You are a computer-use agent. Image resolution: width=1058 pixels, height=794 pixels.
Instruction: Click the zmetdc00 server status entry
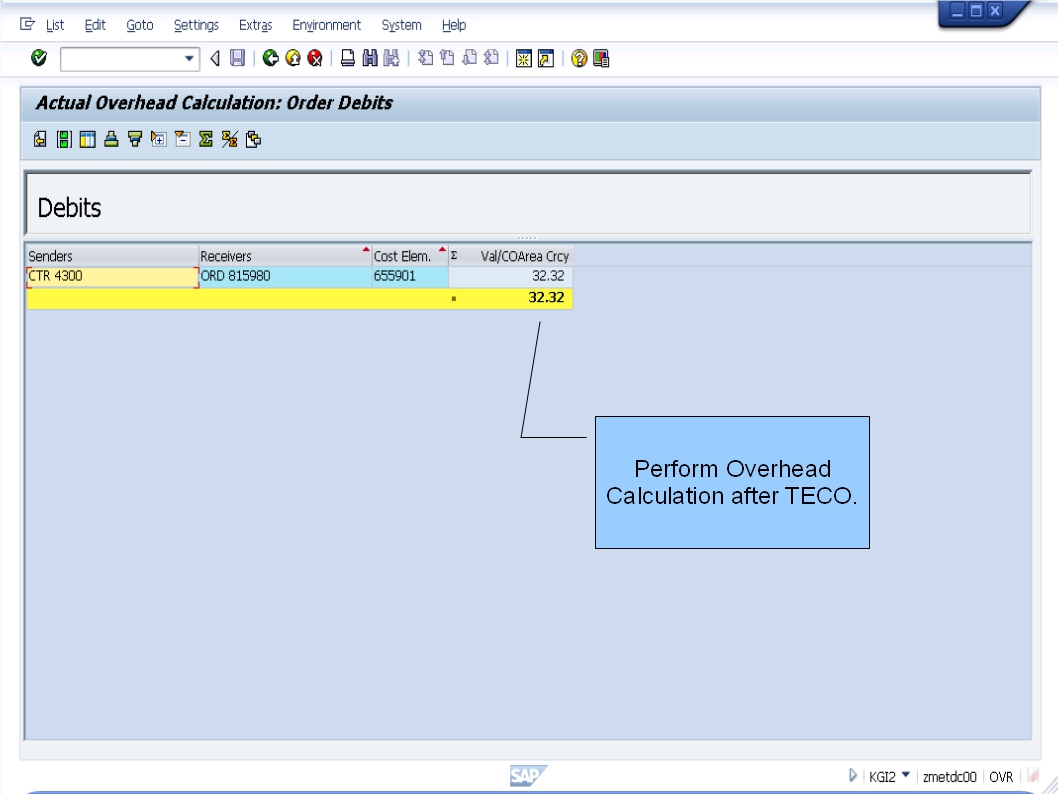[949, 777]
